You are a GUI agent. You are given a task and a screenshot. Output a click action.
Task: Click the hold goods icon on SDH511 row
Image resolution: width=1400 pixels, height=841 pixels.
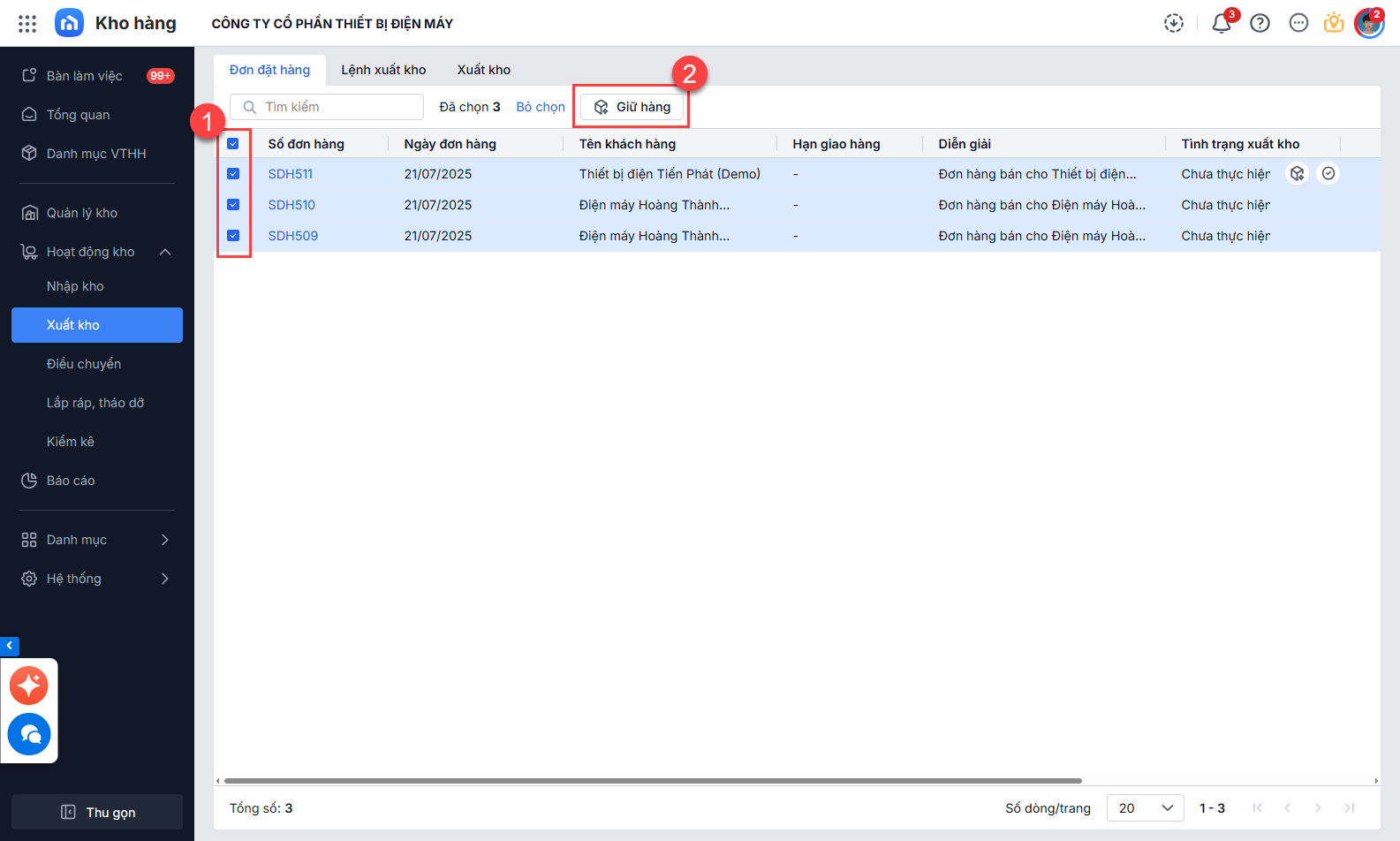pos(1297,174)
